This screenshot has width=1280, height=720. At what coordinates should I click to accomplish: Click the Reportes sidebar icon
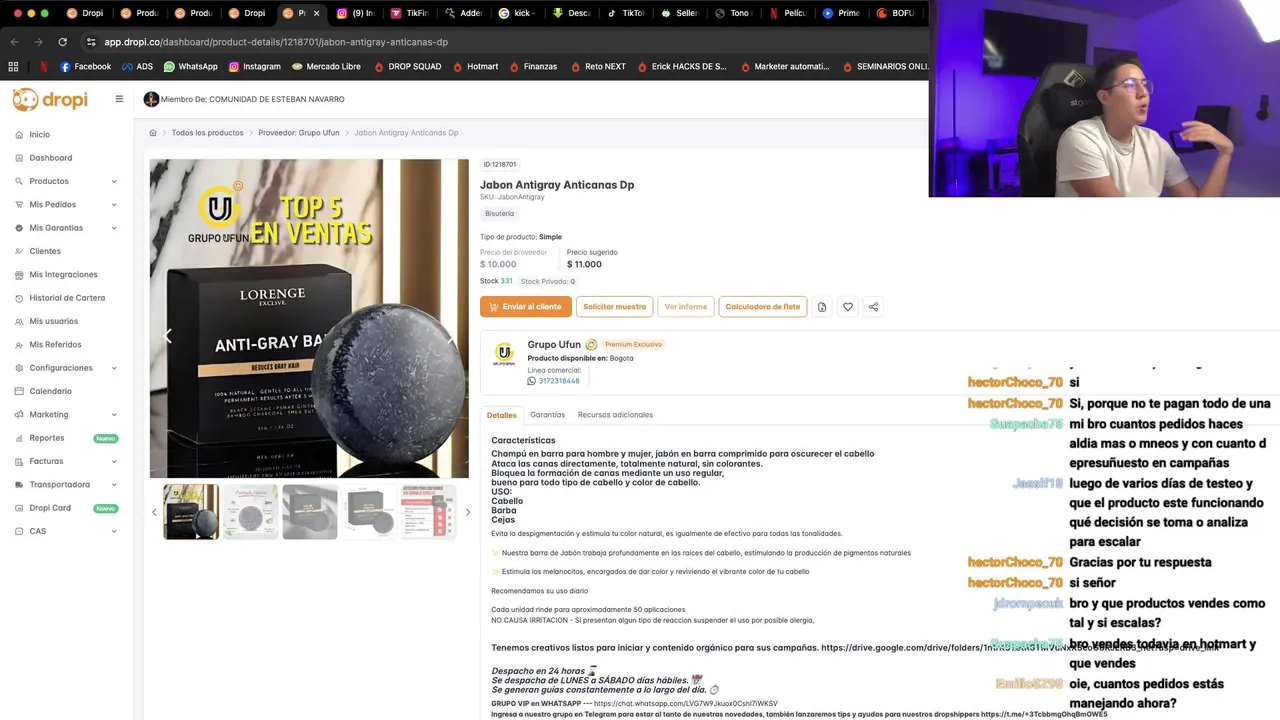point(19,438)
